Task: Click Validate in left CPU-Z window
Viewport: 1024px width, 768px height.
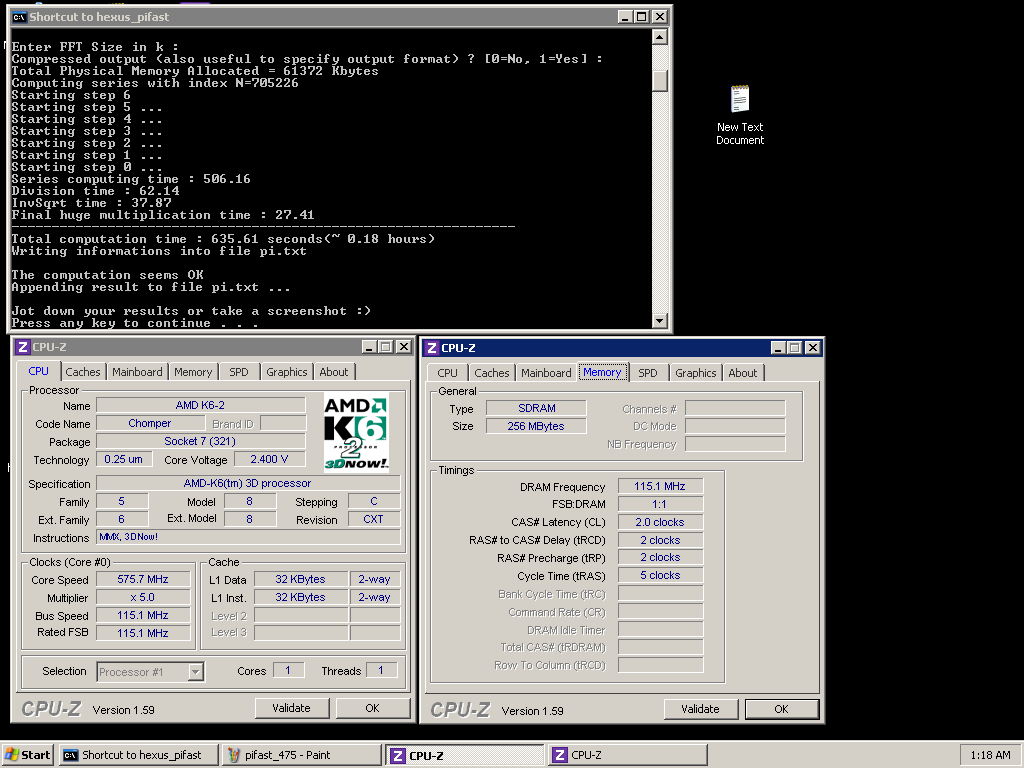Action: (291, 708)
